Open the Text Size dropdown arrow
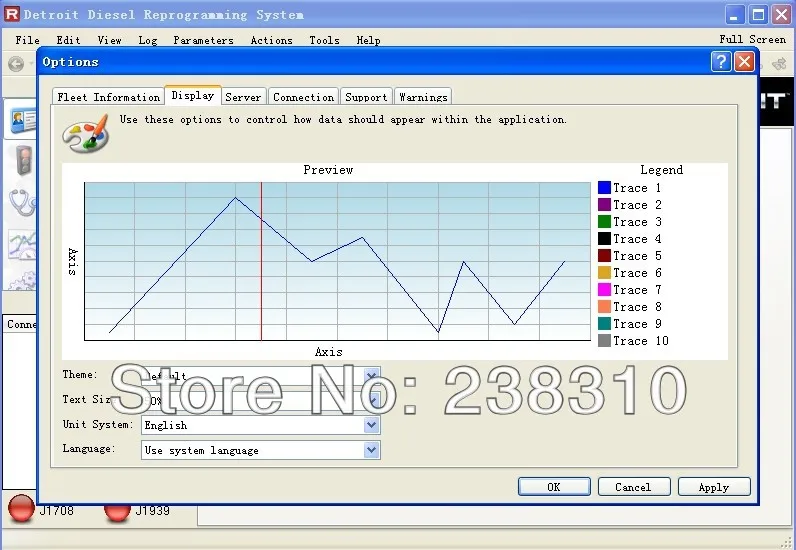 tap(372, 400)
